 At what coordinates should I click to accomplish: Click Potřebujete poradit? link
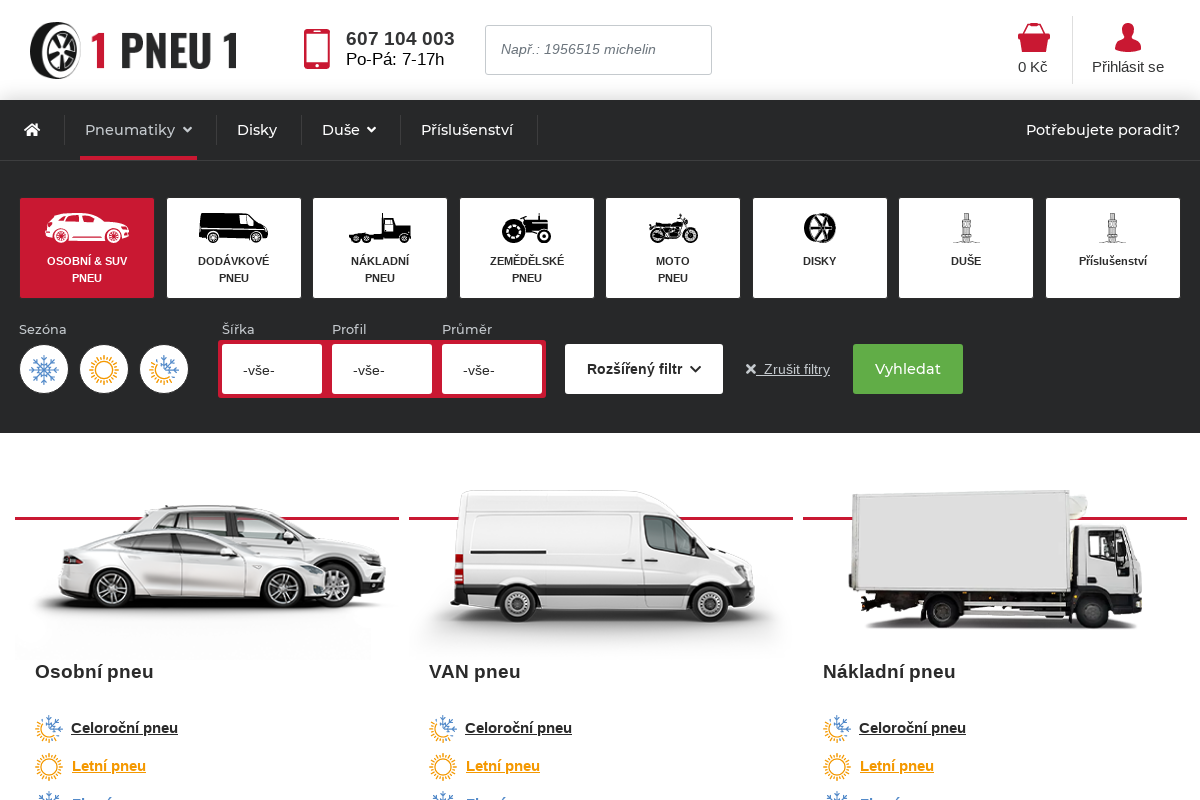pyautogui.click(x=1103, y=130)
